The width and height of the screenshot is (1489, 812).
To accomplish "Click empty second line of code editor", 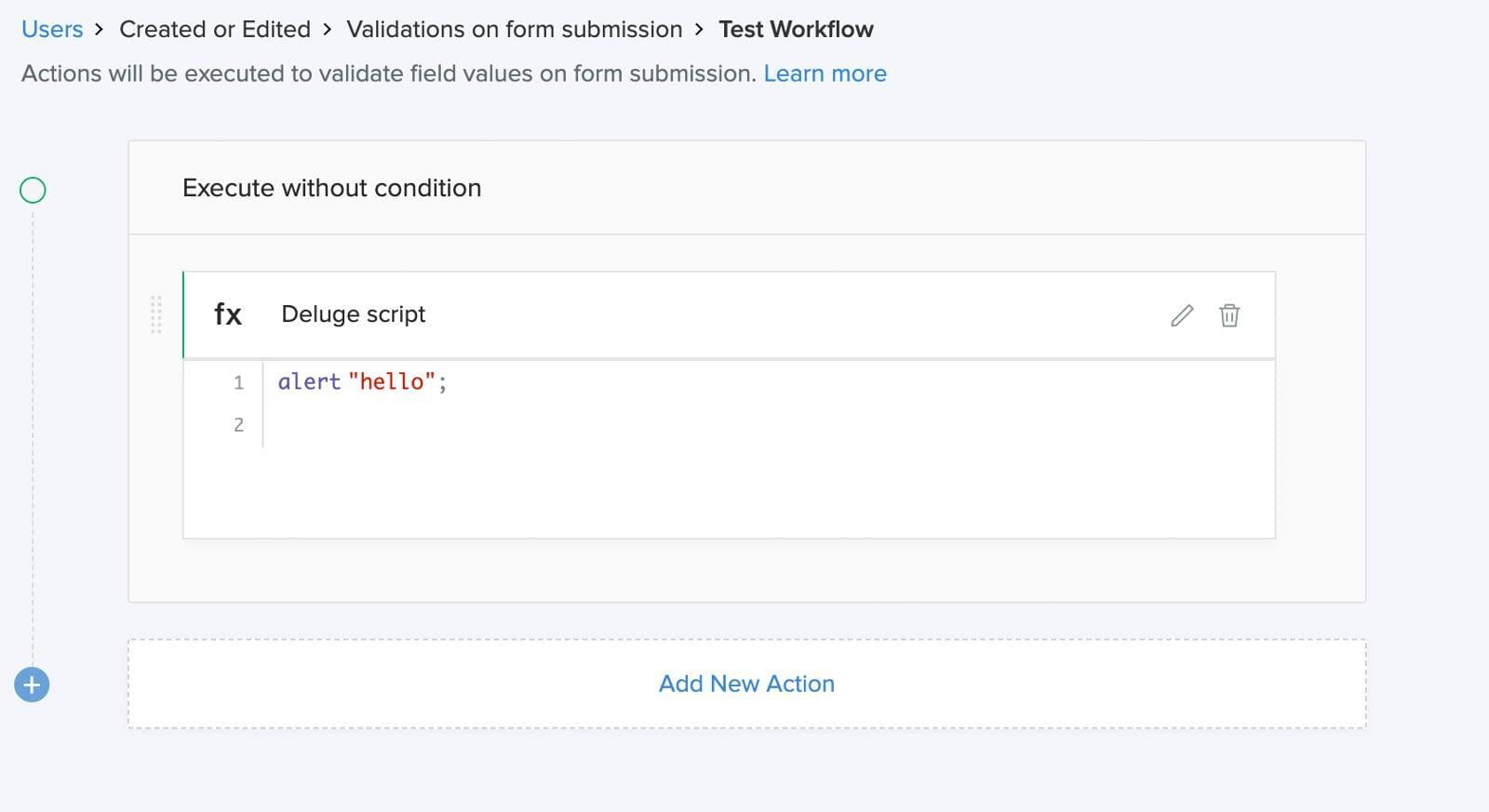I will [769, 425].
